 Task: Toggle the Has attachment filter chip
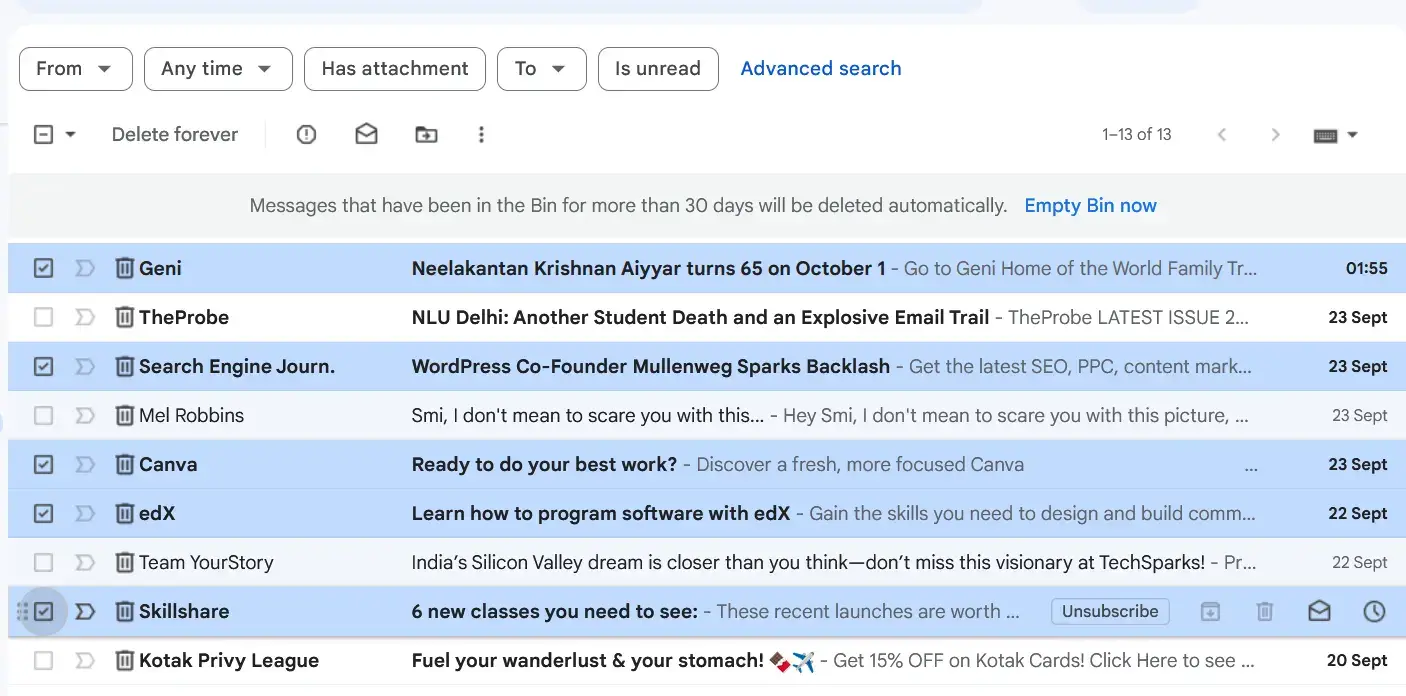click(x=395, y=69)
